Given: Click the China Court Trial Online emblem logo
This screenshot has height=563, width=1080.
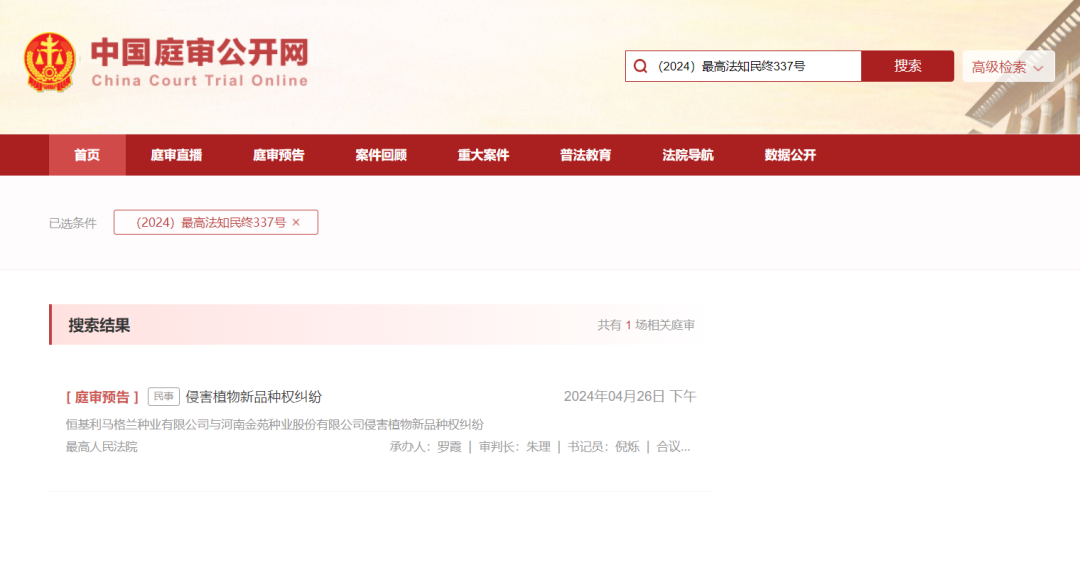Looking at the screenshot, I should pos(49,63).
